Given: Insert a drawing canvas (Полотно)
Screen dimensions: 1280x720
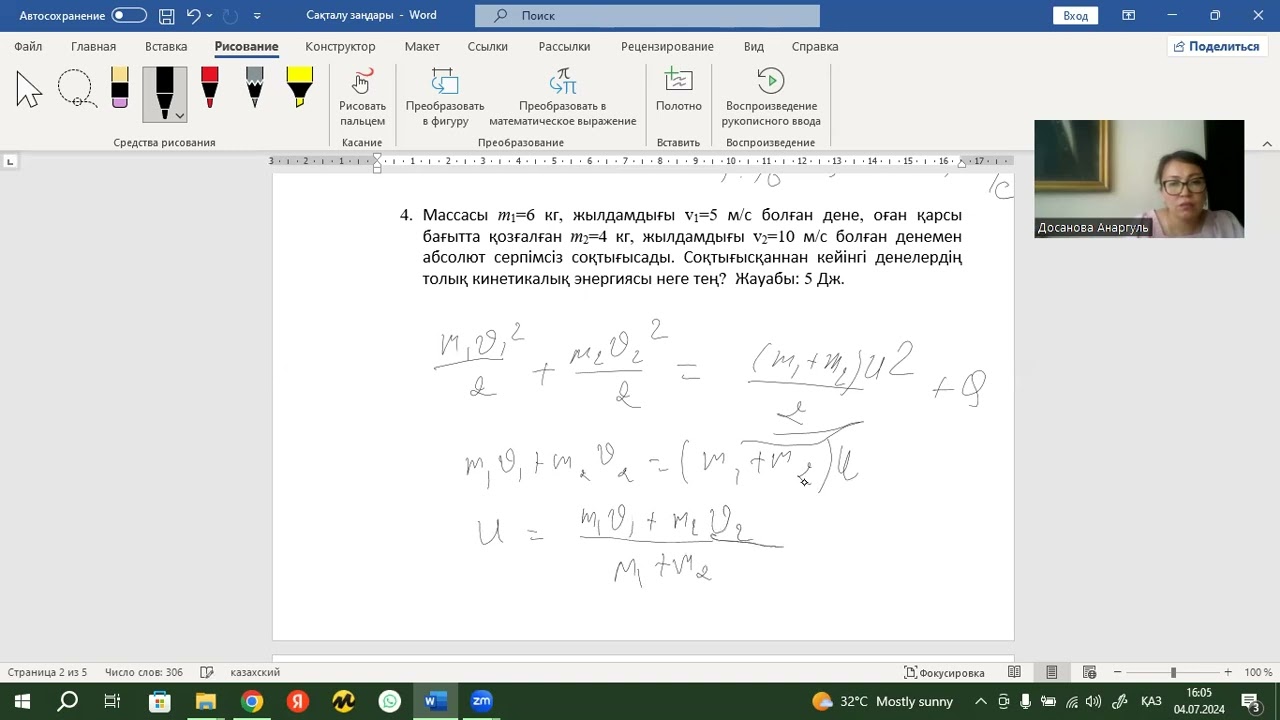Looking at the screenshot, I should [x=679, y=91].
